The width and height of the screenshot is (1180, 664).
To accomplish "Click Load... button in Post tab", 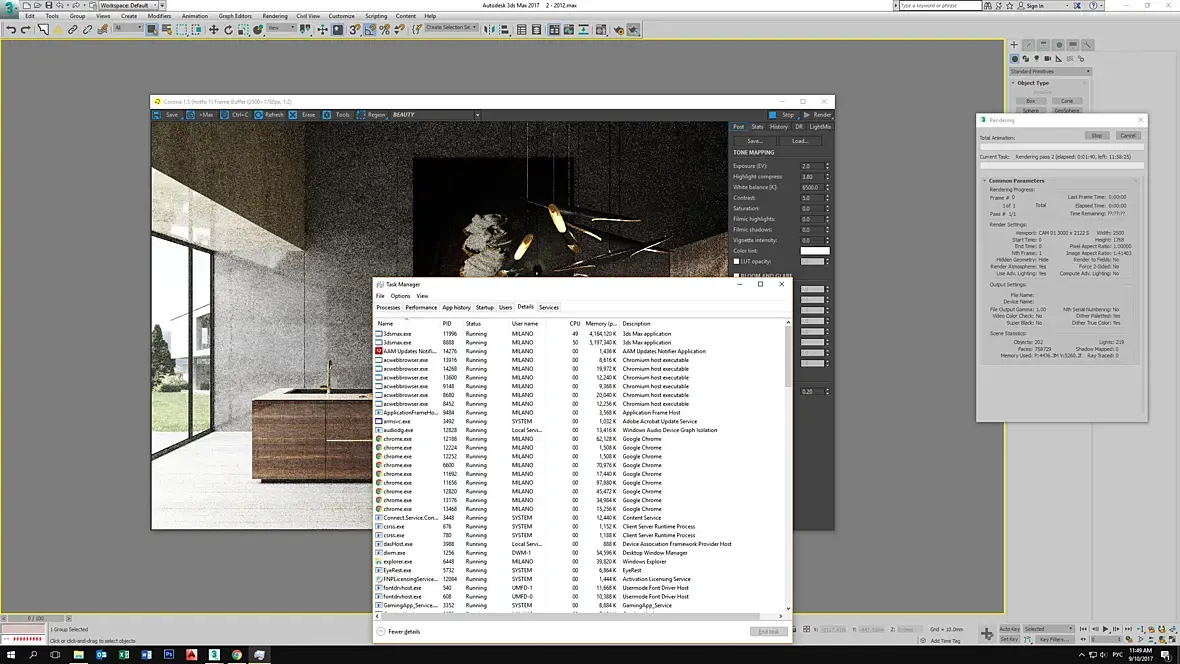I will pyautogui.click(x=800, y=141).
